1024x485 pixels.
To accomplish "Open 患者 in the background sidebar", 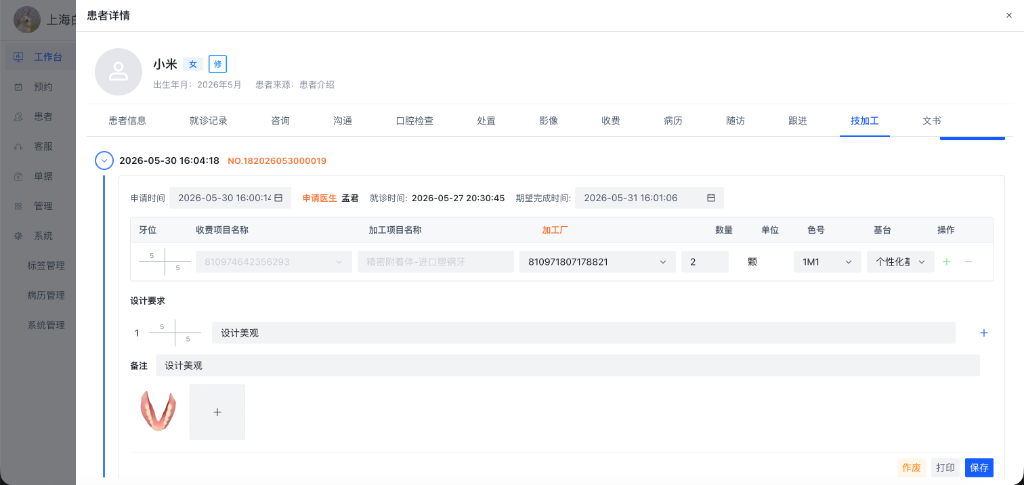I will pyautogui.click(x=43, y=117).
